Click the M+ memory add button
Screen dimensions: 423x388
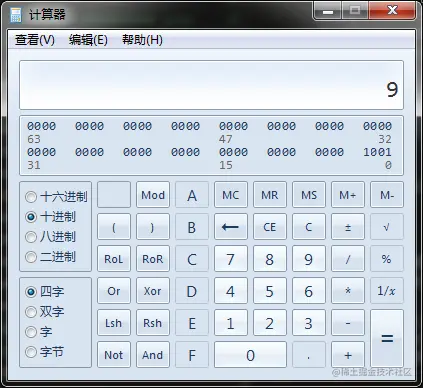coord(348,195)
